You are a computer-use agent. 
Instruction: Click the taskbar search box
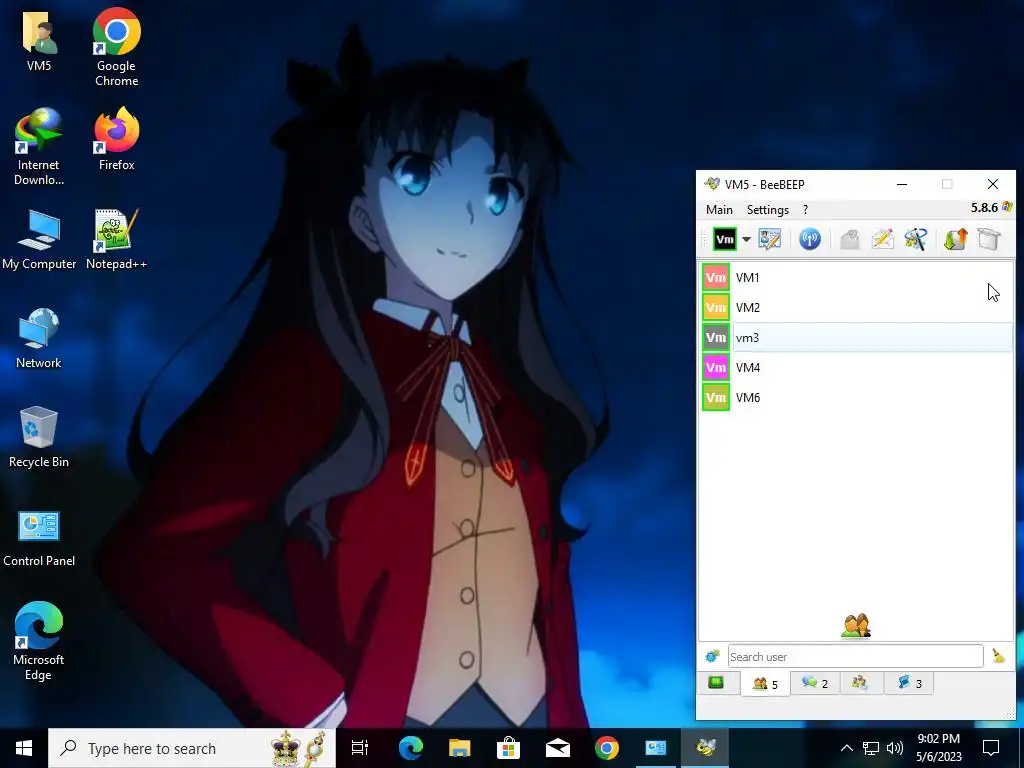pos(192,748)
